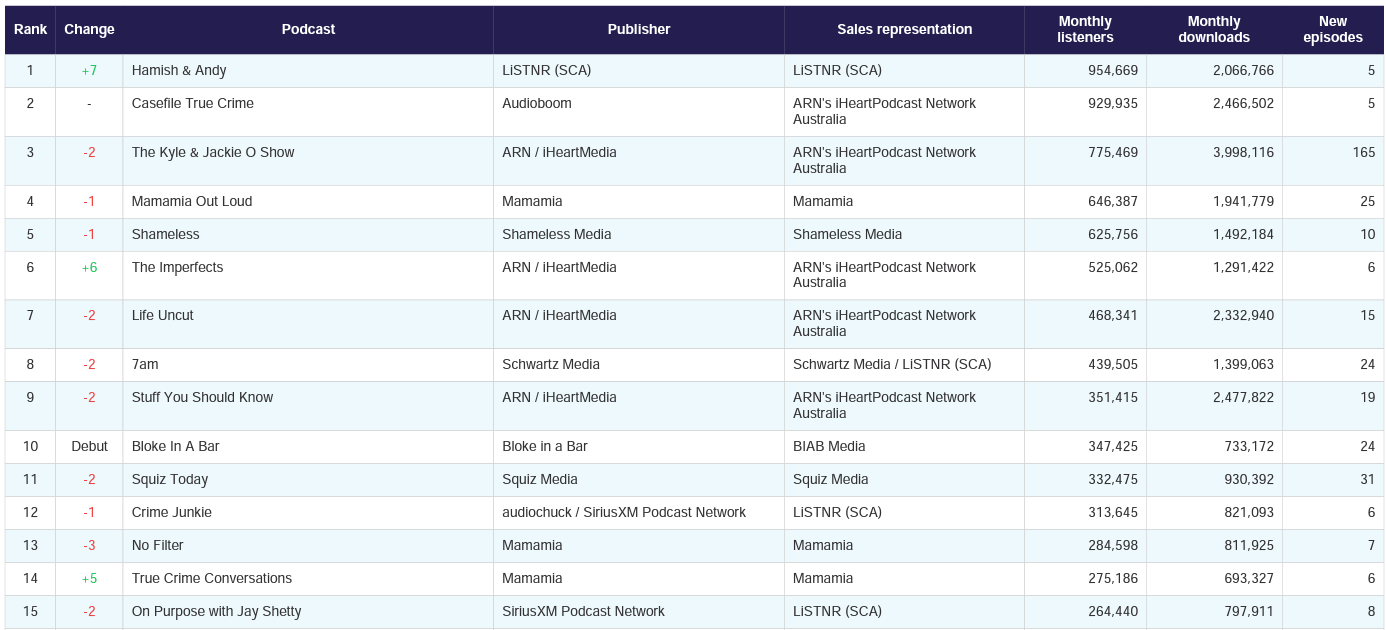Select the Casefile True Crime podcast name

click(192, 104)
